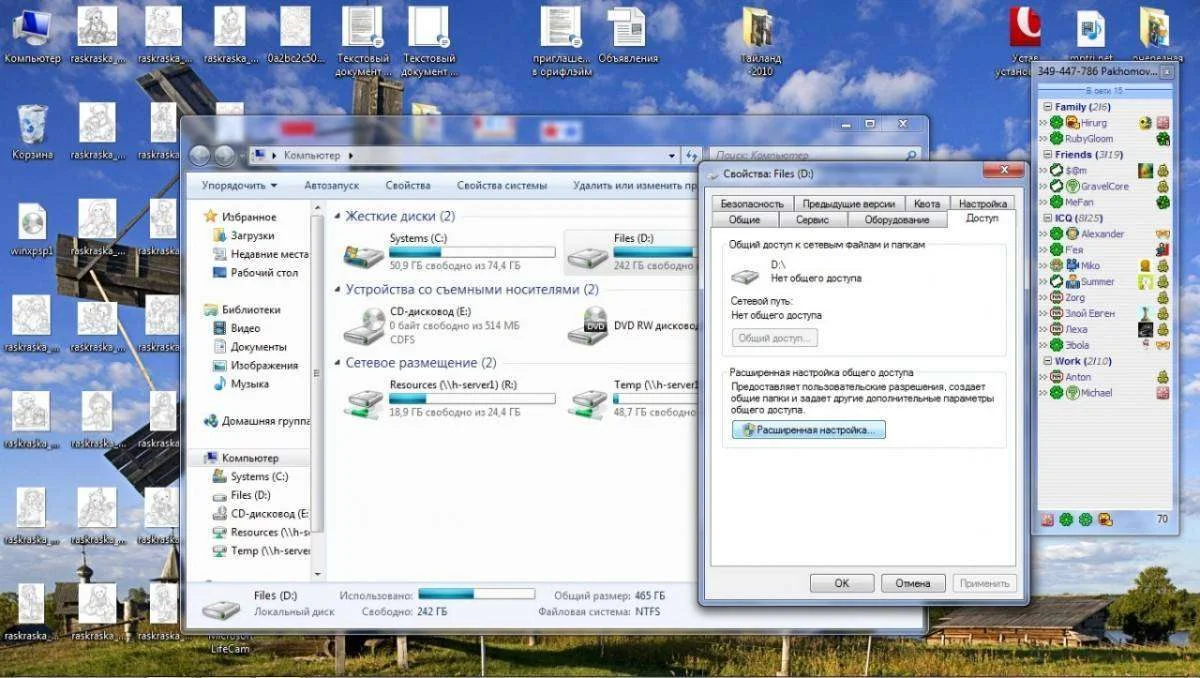The image size is (1200, 678).
Task: Switch to the Настройка tab
Action: (982, 203)
